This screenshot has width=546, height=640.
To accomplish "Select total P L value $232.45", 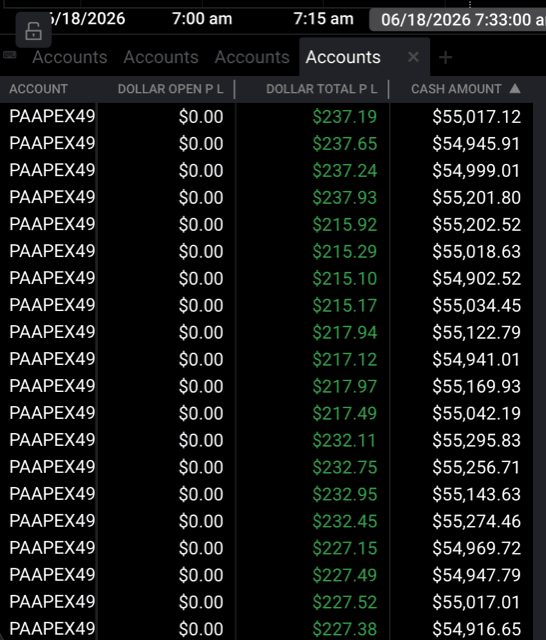I will tap(345, 521).
